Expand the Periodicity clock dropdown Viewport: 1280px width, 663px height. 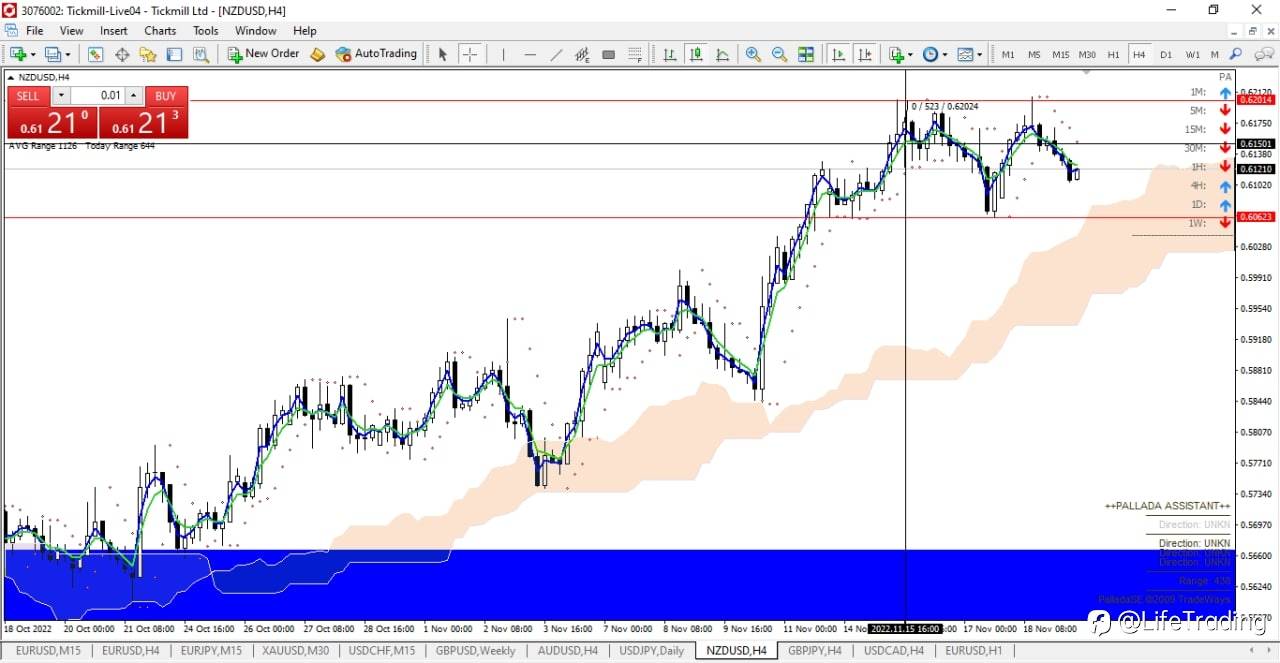pos(934,54)
